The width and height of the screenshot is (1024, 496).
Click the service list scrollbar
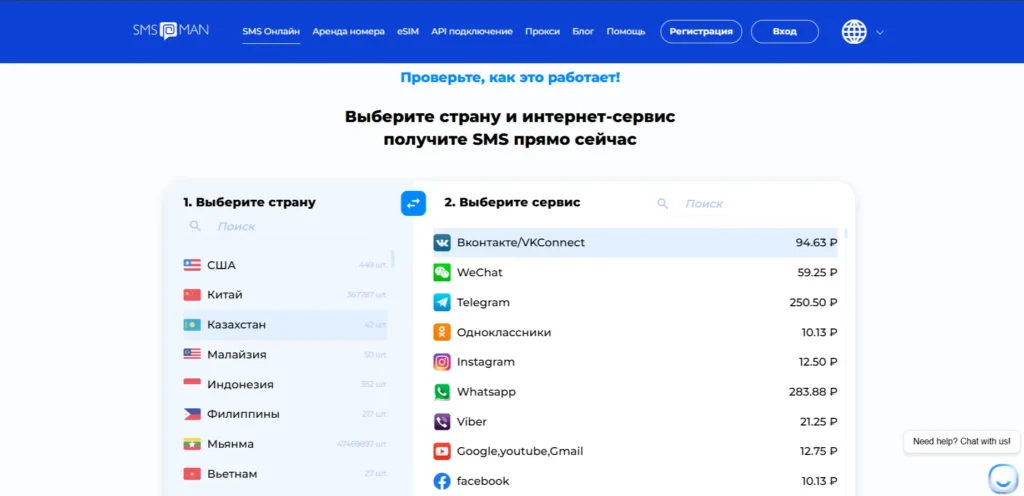[x=846, y=233]
